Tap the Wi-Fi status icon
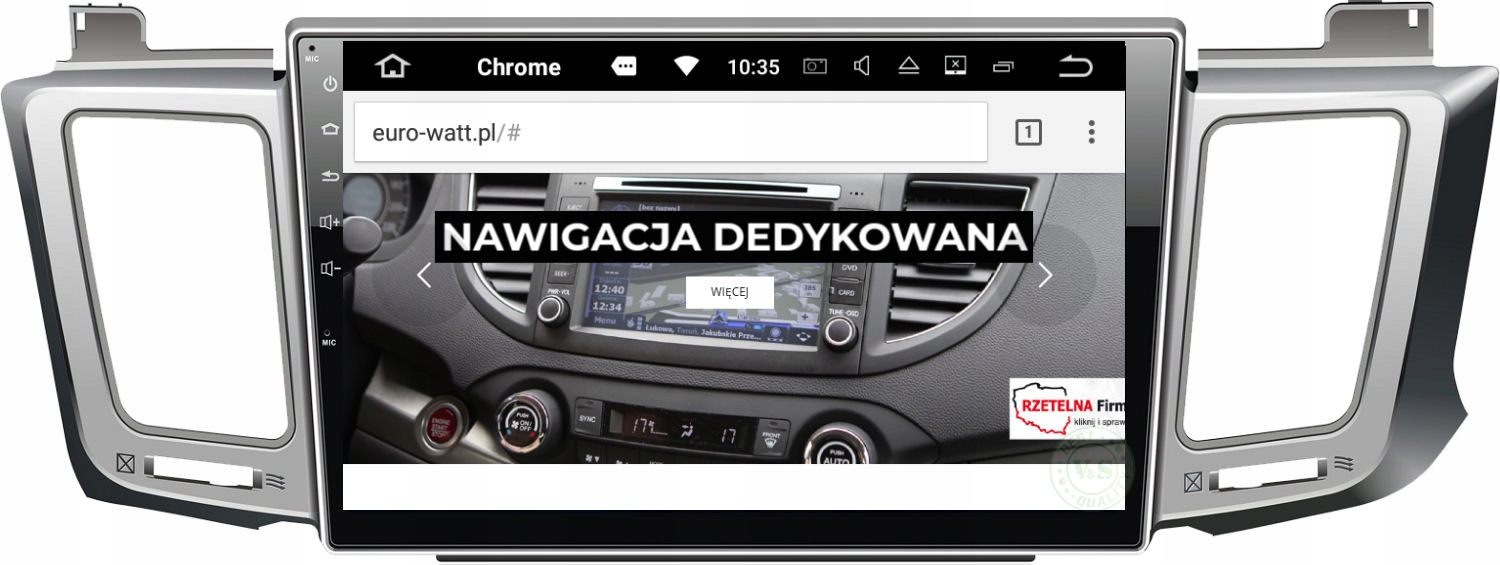This screenshot has height=565, width=1500. coord(686,67)
